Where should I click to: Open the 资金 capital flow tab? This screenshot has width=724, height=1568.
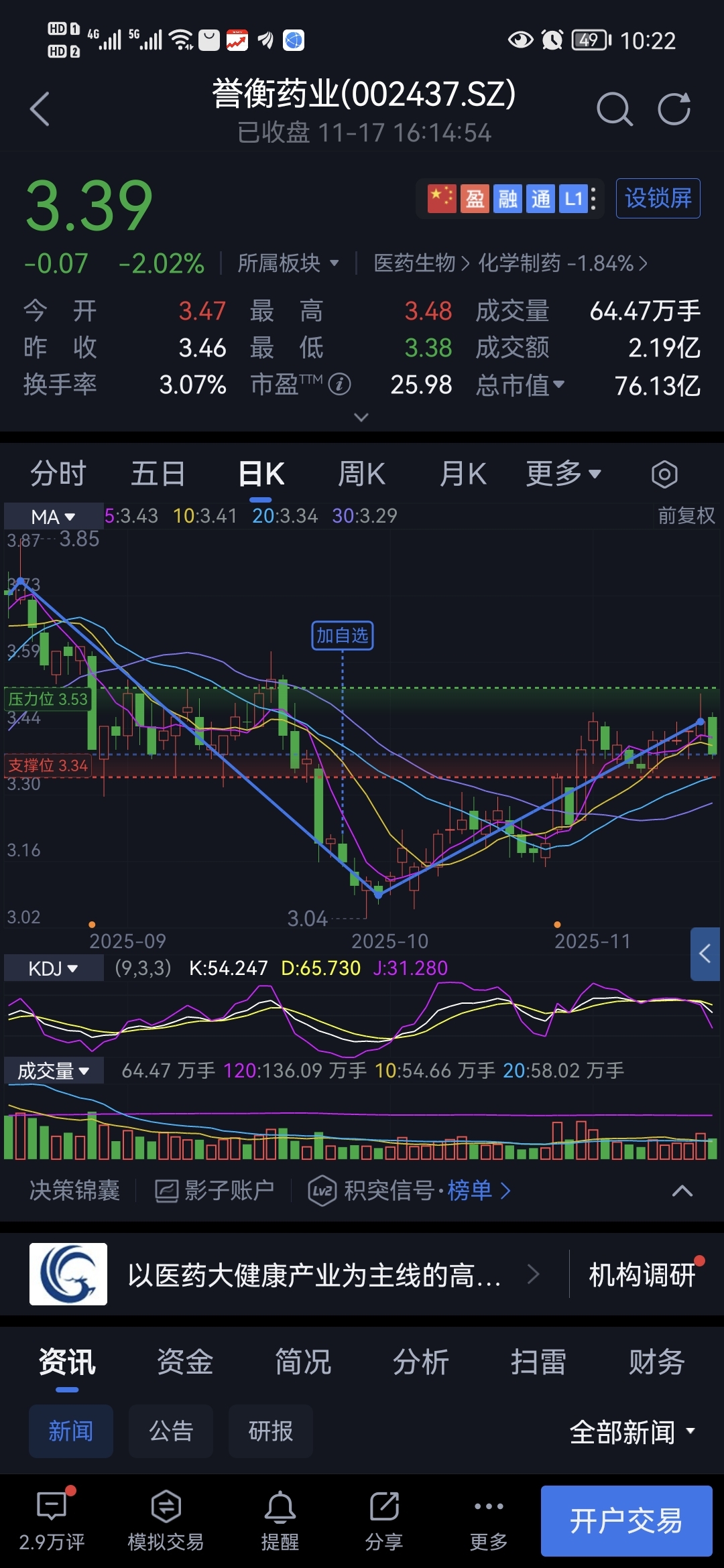coord(185,1362)
